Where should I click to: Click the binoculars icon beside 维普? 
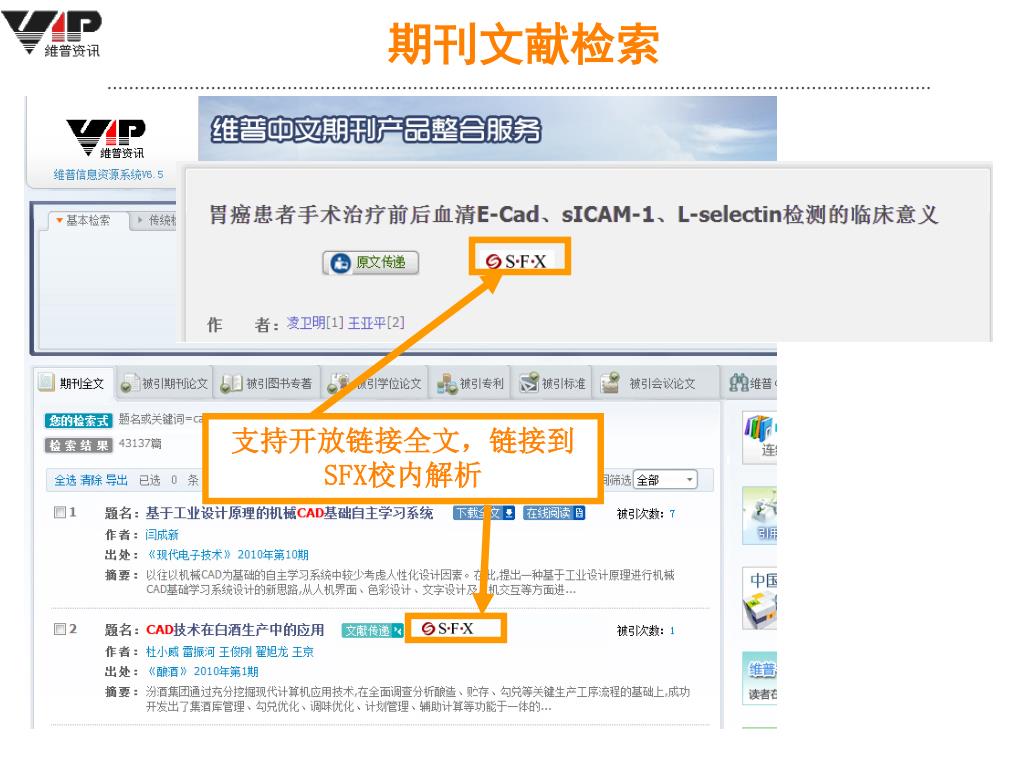point(739,382)
